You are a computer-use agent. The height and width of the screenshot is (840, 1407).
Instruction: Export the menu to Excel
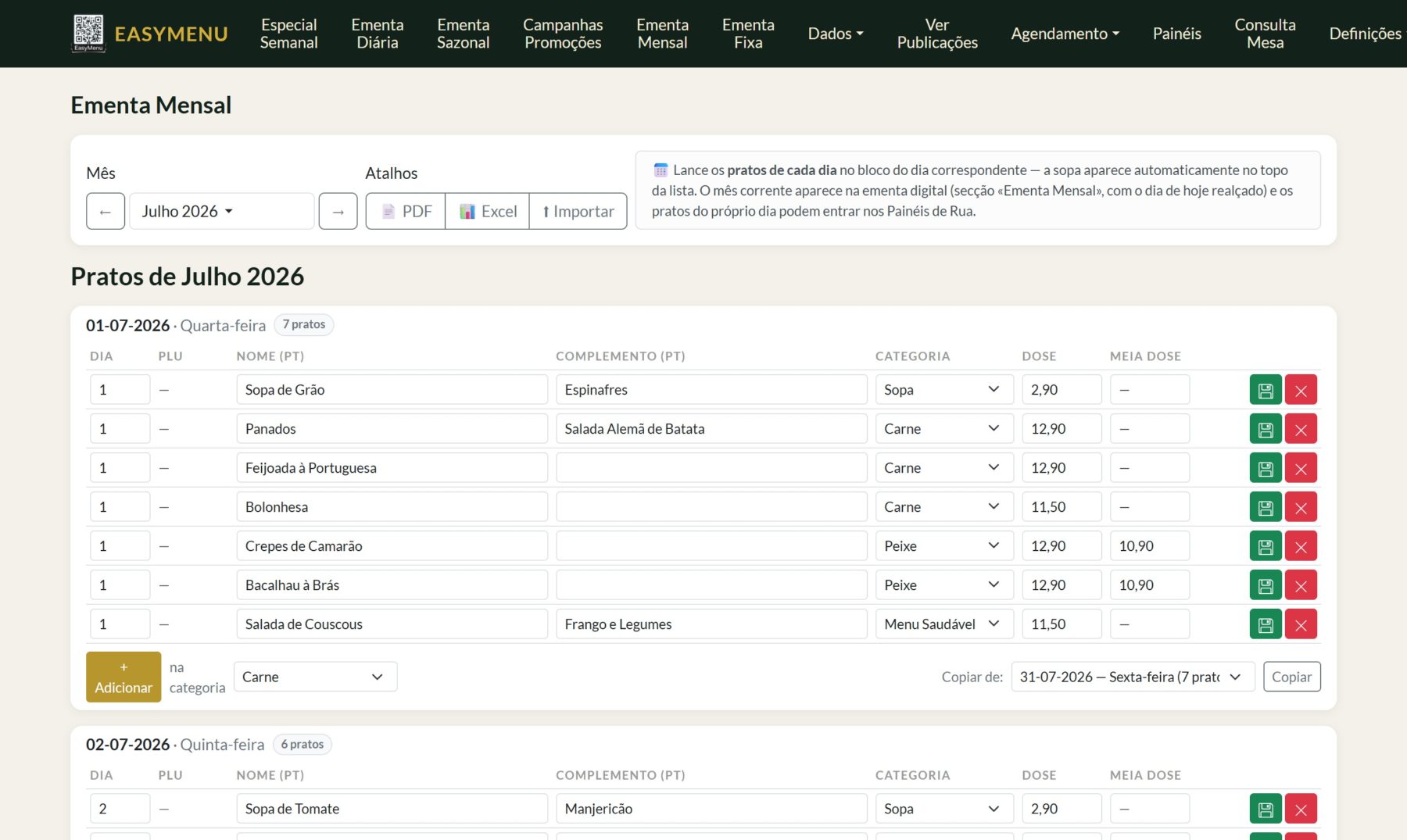(488, 211)
